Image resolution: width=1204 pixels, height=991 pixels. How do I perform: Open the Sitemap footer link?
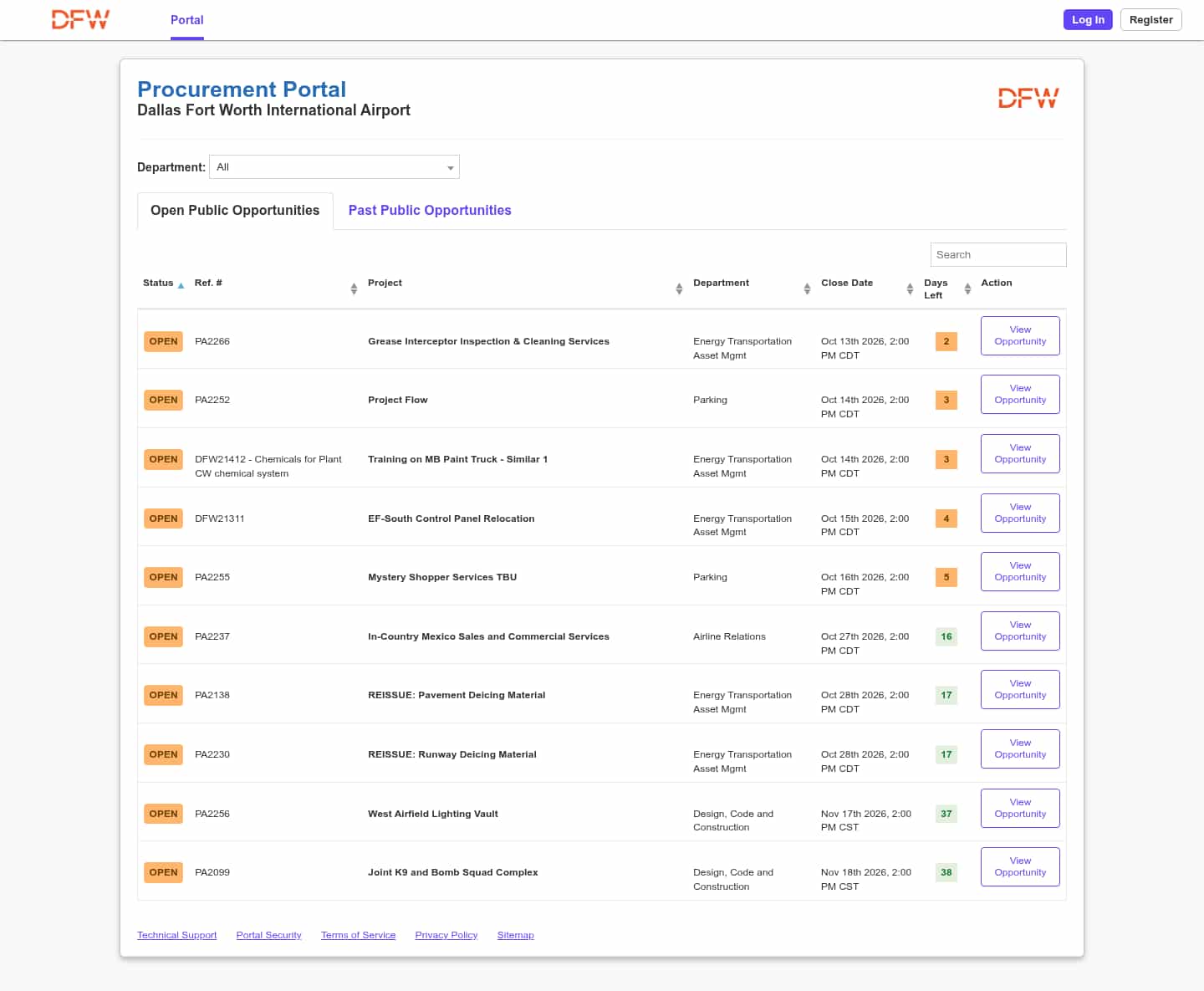click(515, 935)
